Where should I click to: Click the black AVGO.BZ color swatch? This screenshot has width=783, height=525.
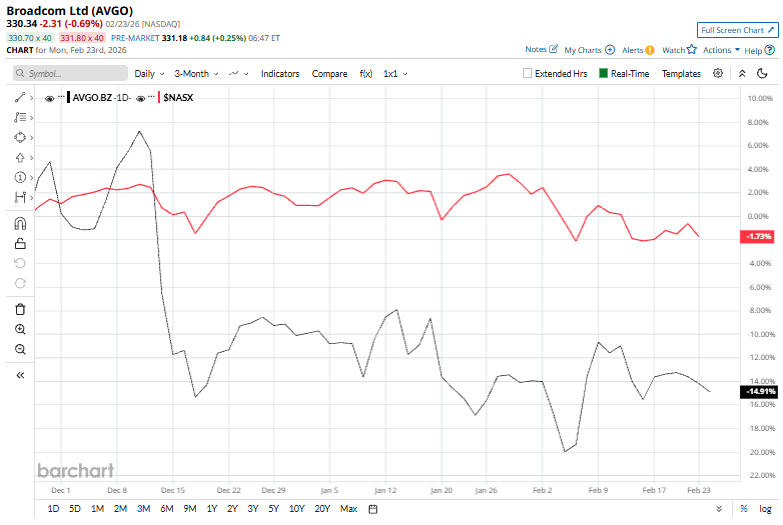click(68, 97)
